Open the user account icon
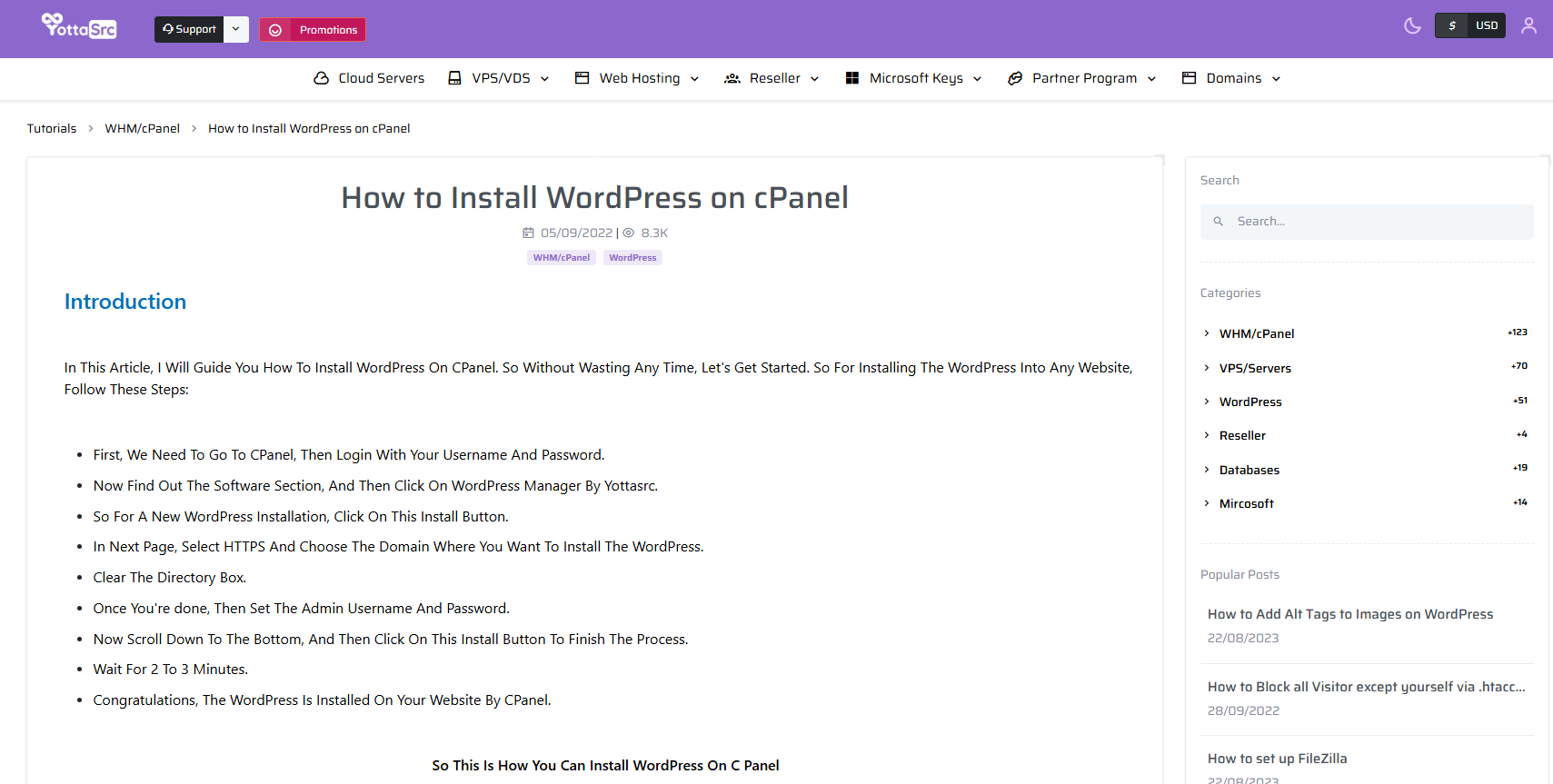 click(x=1529, y=25)
